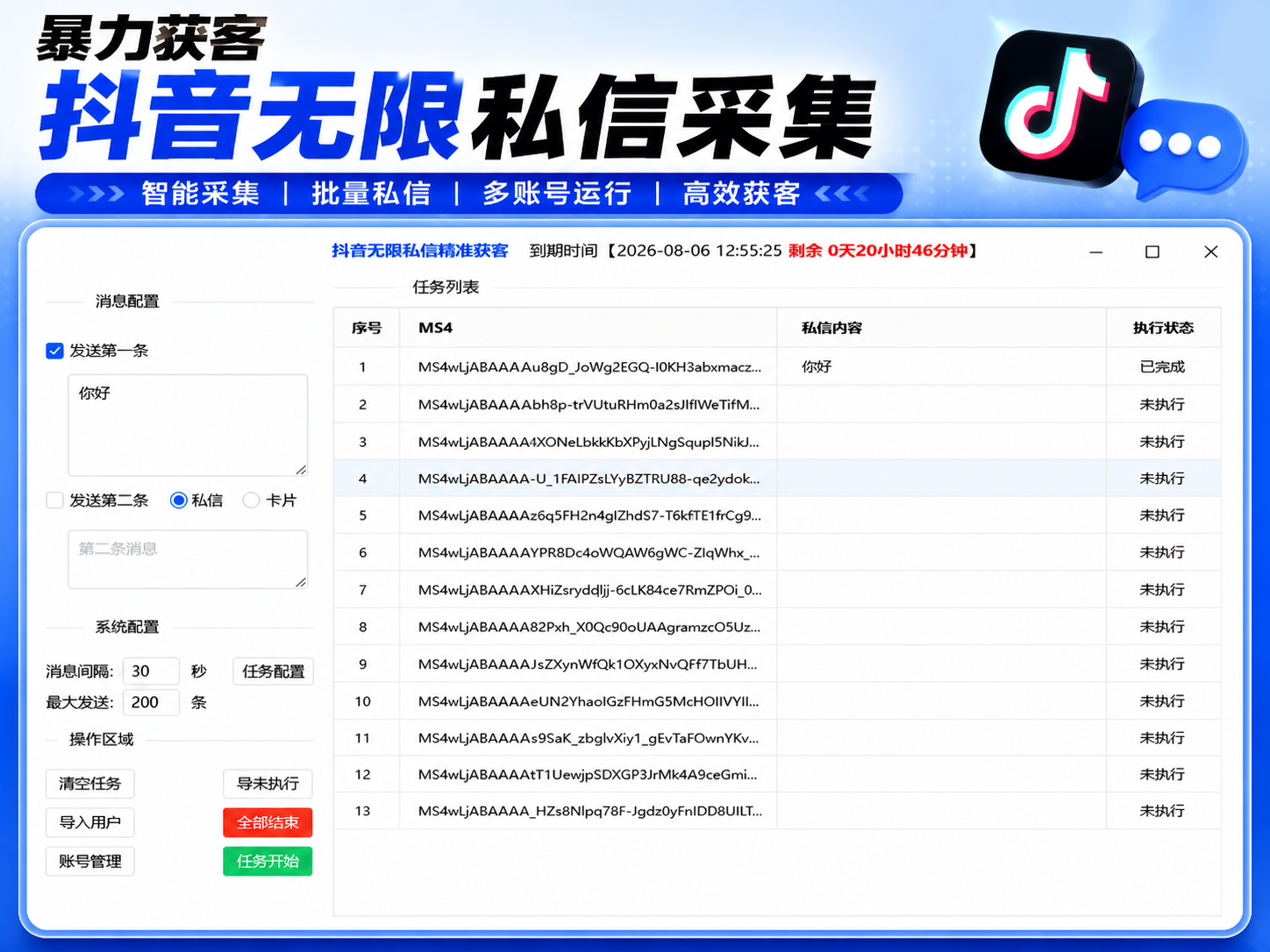Select row MS4wLjABAAAA82Pxh_X0Qc90oUAA

(777, 627)
